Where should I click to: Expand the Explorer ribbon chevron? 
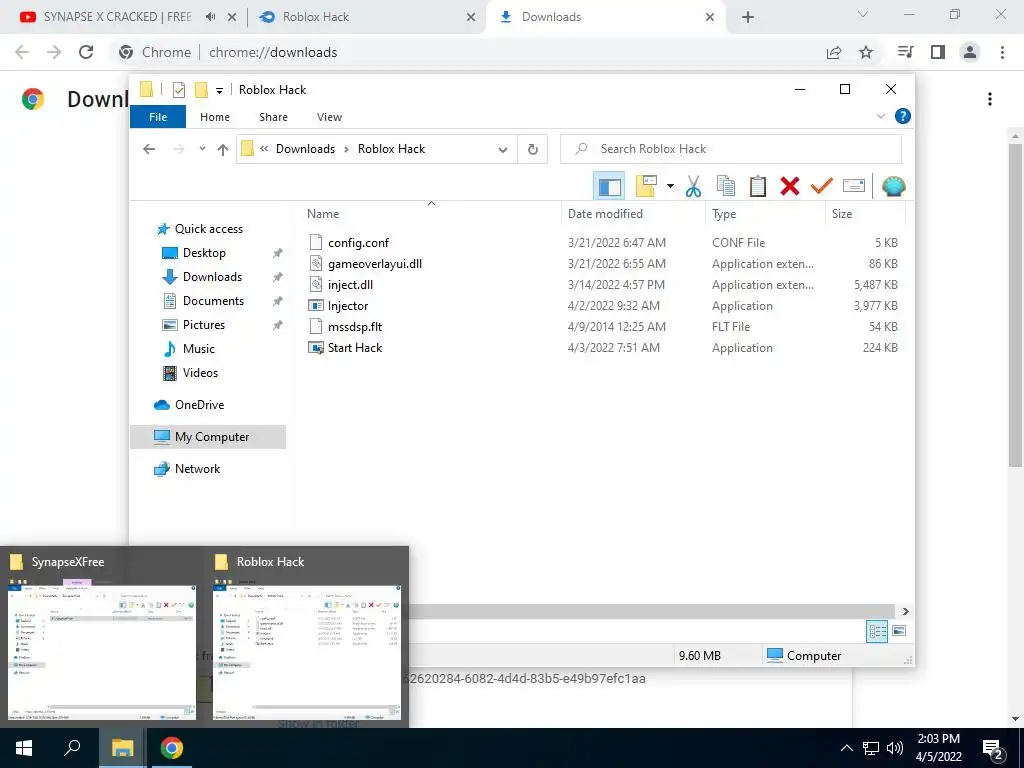coord(880,116)
